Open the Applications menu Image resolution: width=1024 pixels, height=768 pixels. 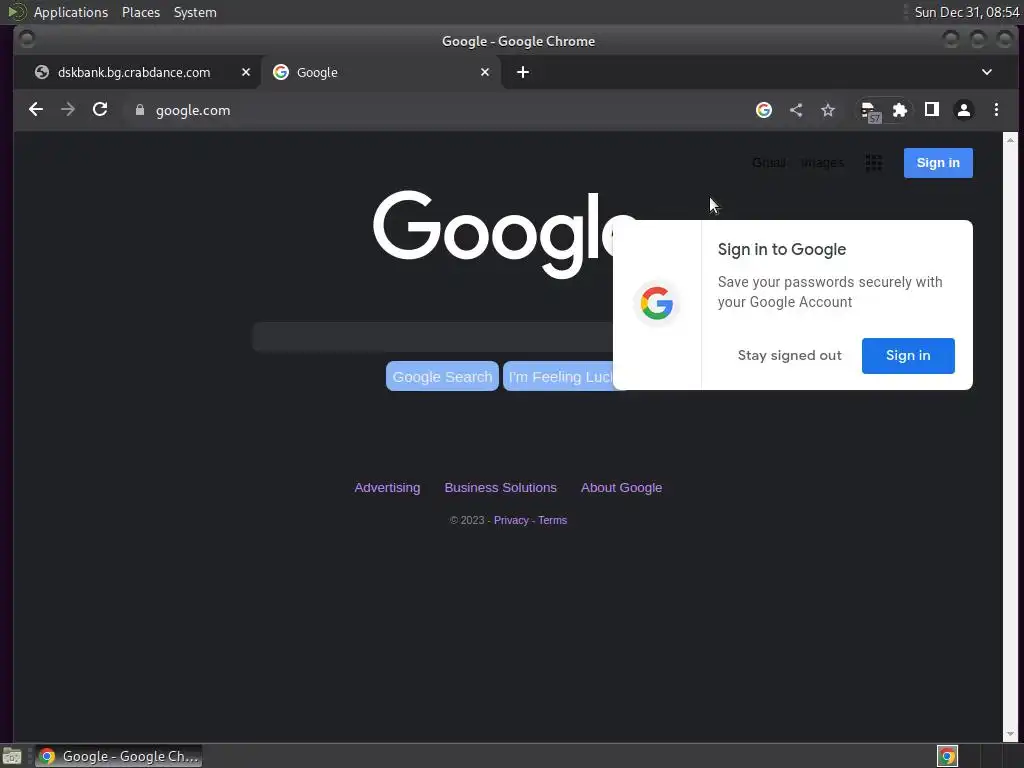[x=71, y=12]
